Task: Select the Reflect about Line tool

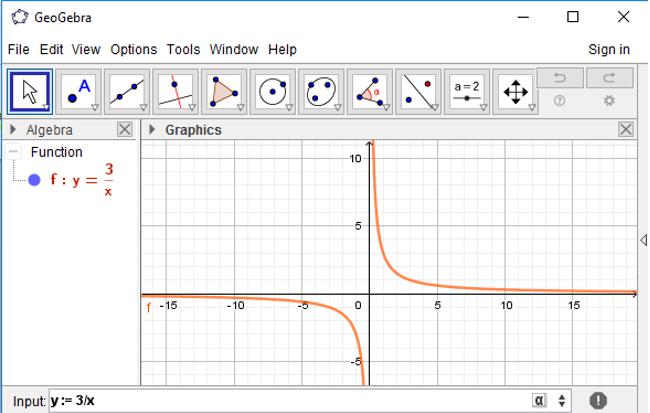Action: [x=418, y=92]
